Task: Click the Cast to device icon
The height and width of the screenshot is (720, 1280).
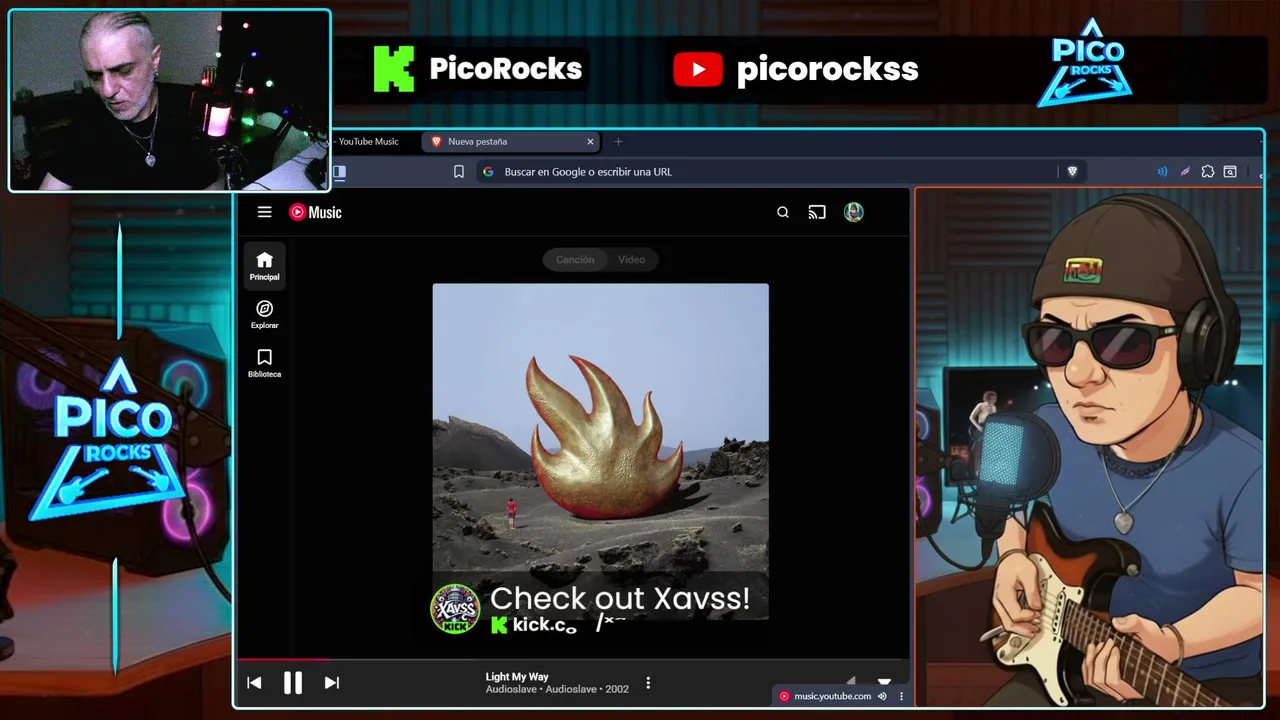Action: (x=817, y=212)
